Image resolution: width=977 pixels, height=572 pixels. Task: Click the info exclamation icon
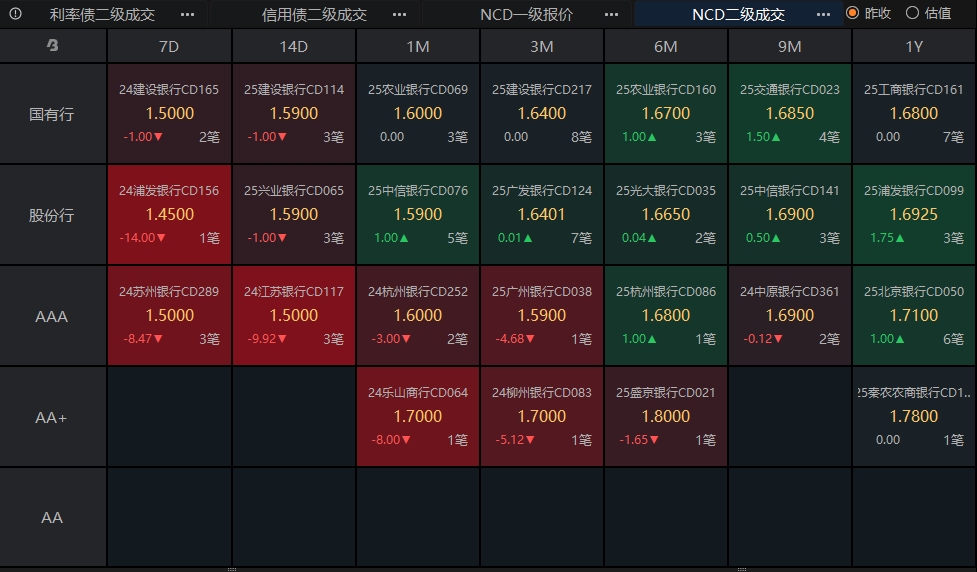(x=16, y=14)
